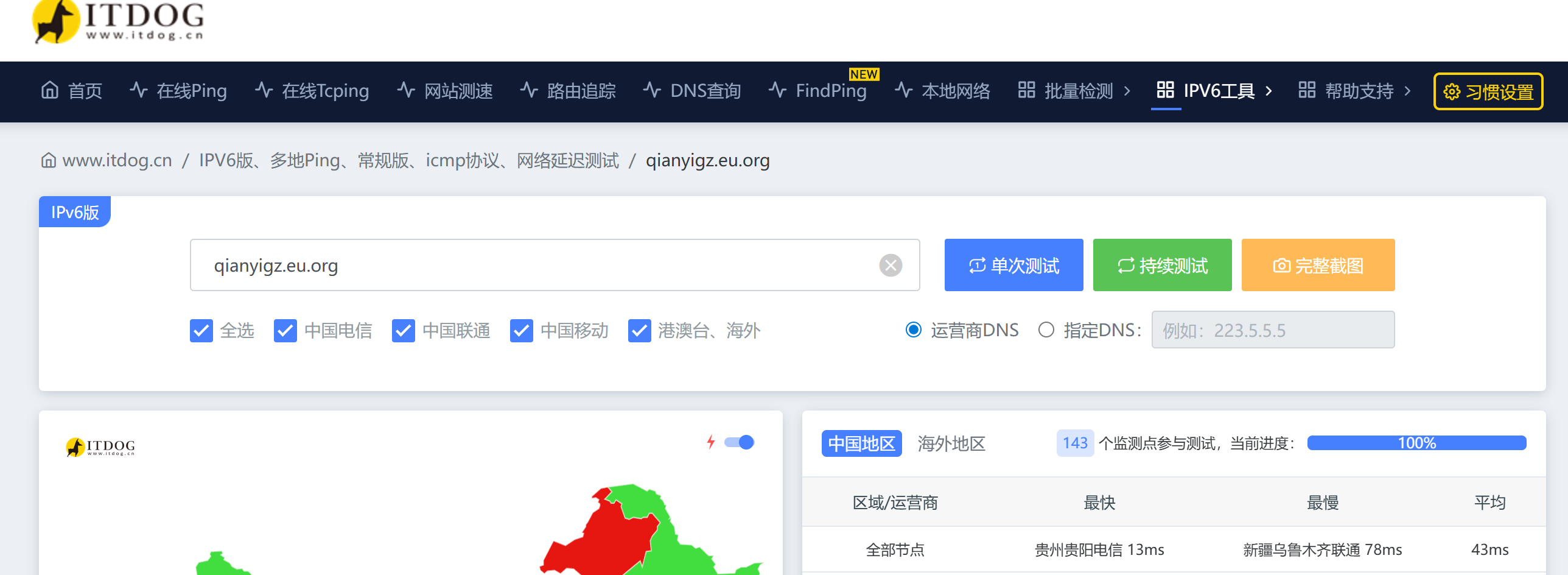This screenshot has height=575, width=1568.
Task: Start test with 单次测试 button
Action: click(x=1013, y=266)
